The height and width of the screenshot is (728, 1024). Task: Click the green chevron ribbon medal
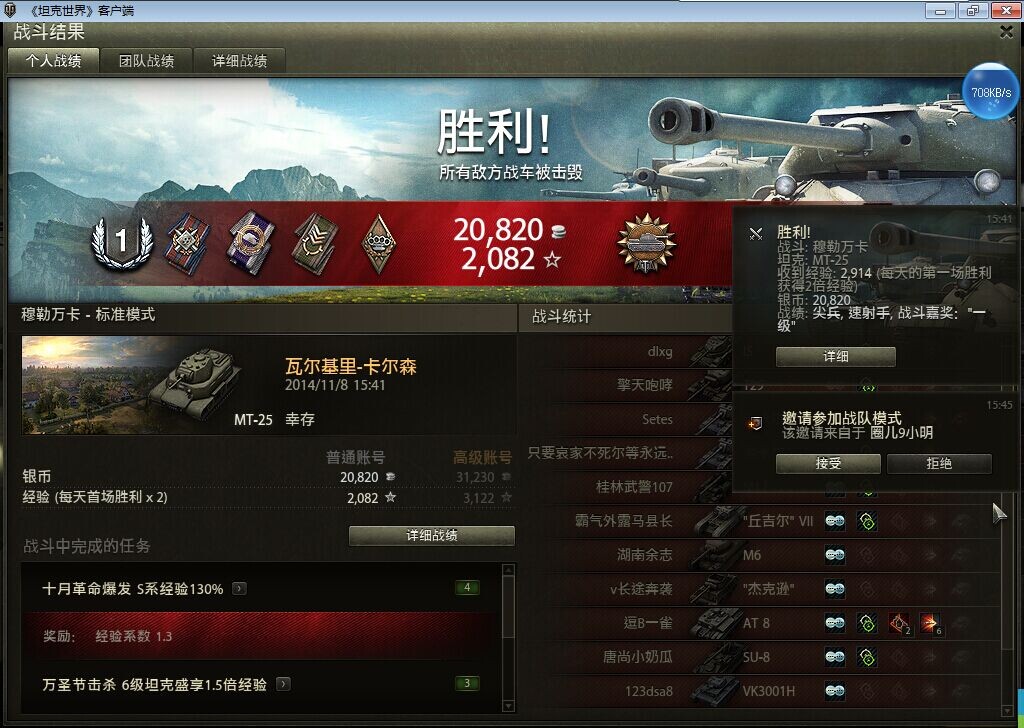point(315,244)
